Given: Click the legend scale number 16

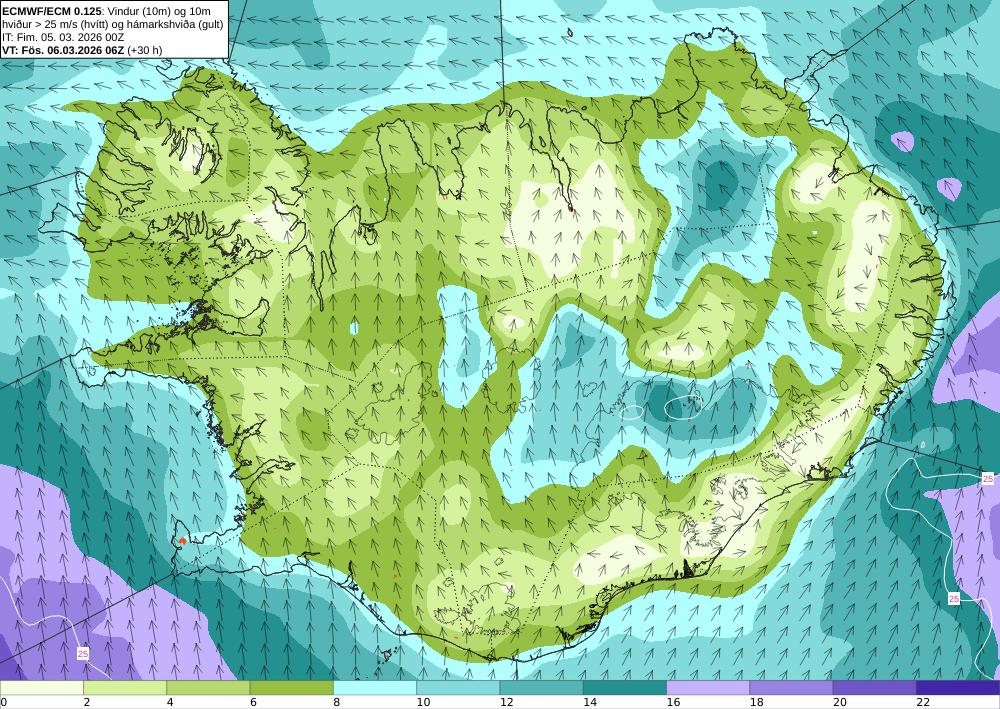Looking at the screenshot, I should tap(673, 702).
